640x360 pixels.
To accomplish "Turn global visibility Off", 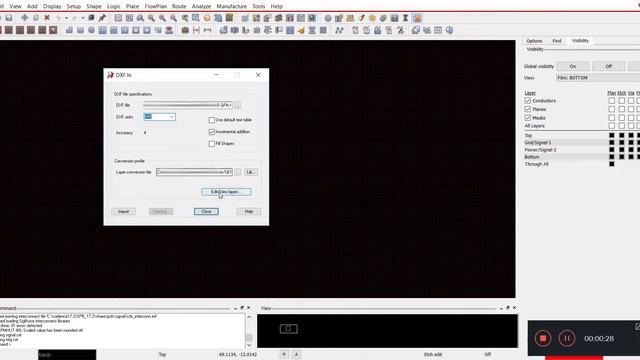I will (x=608, y=66).
